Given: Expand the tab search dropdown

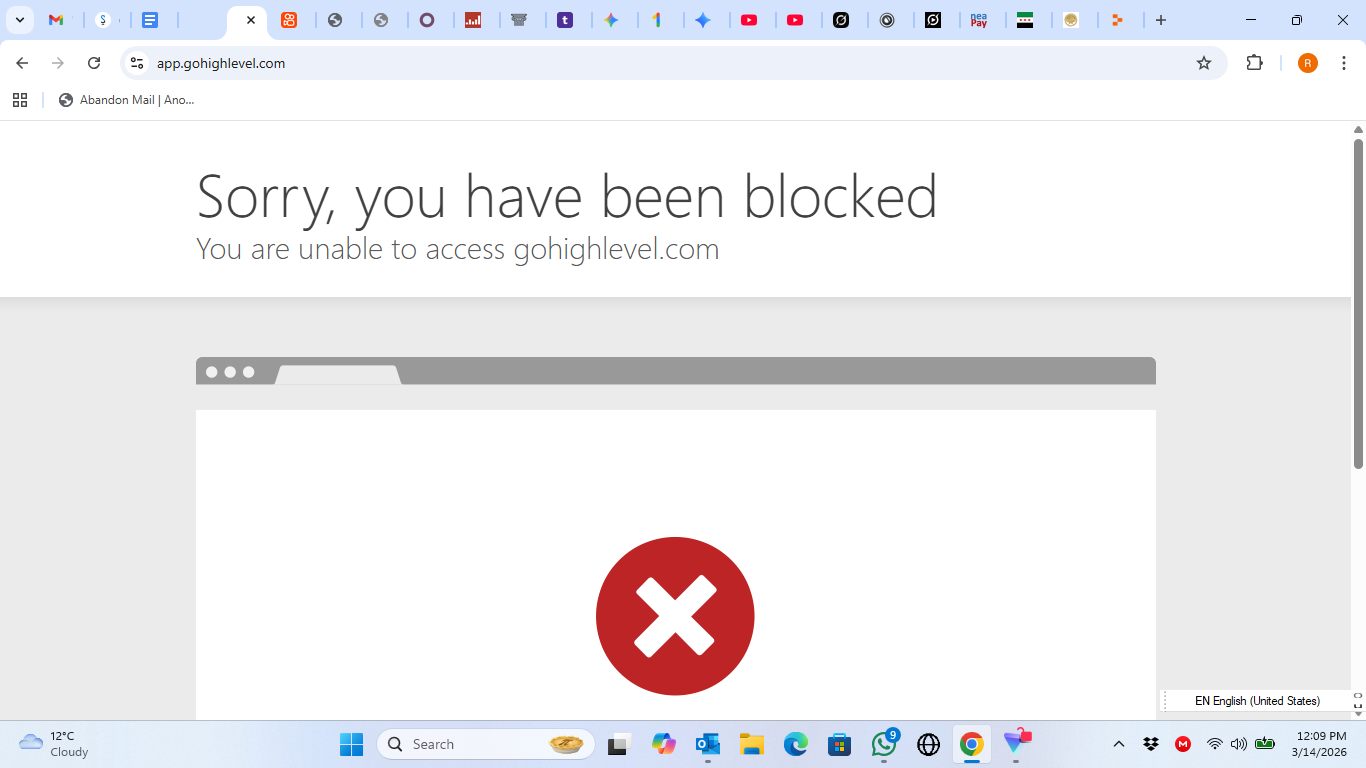Looking at the screenshot, I should coord(19,20).
